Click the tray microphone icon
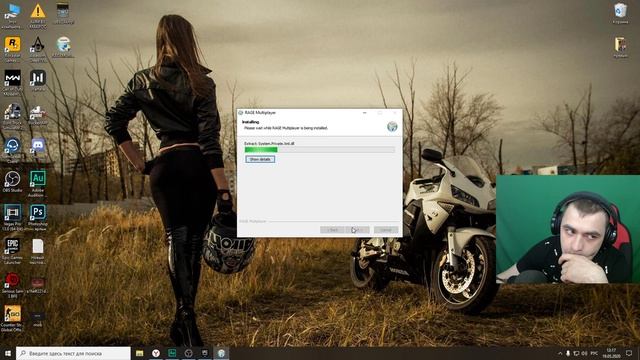The image size is (640, 360). [x=568, y=353]
